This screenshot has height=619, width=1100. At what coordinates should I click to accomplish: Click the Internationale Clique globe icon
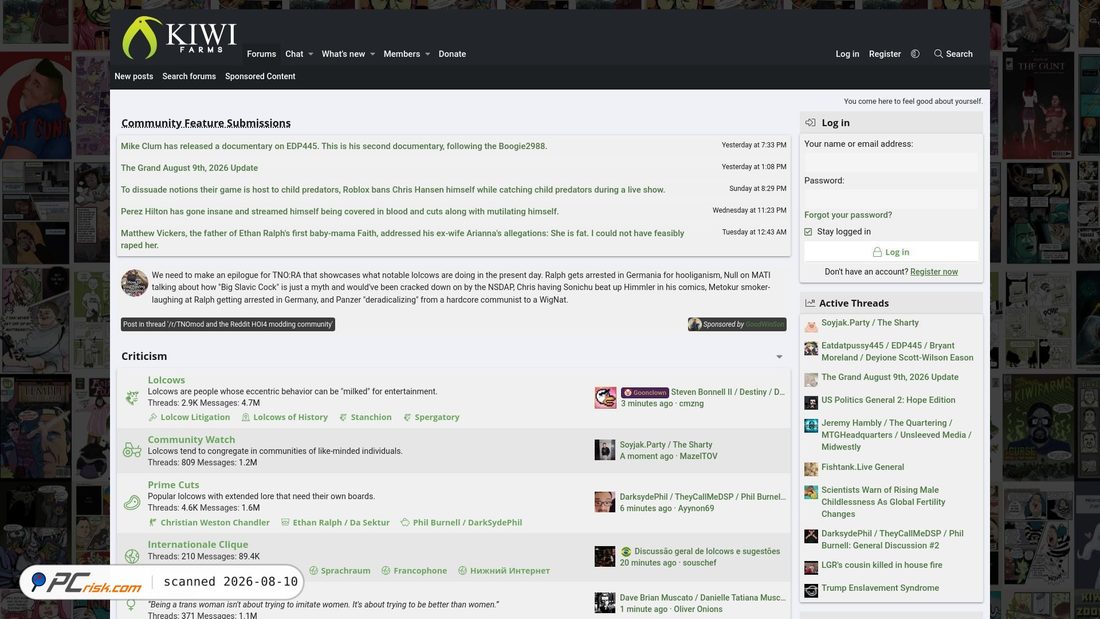(132, 556)
